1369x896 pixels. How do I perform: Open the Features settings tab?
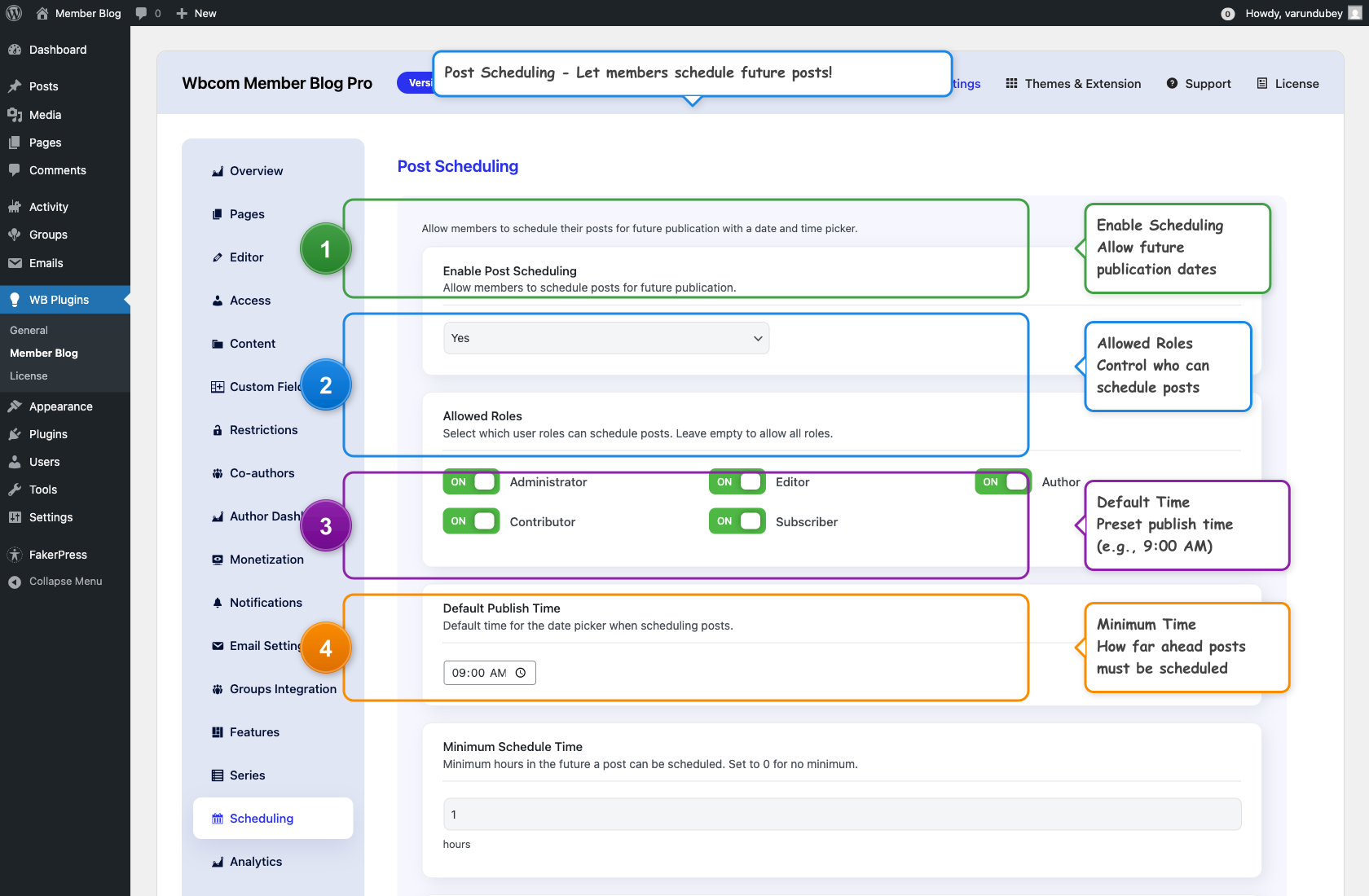click(273, 732)
